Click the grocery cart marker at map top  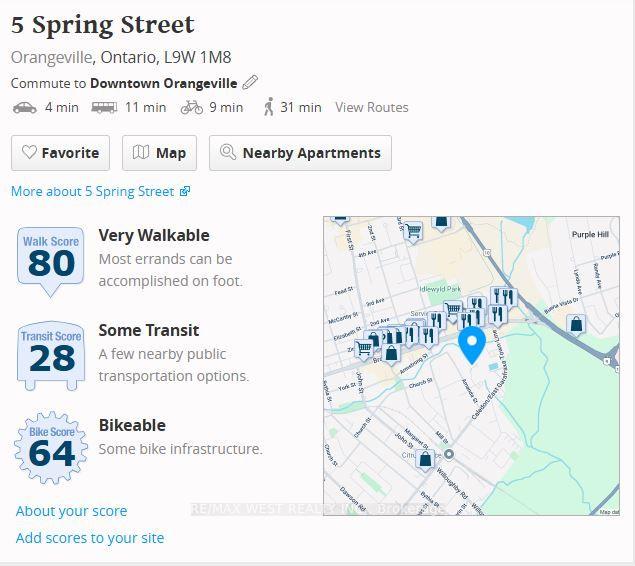click(413, 232)
